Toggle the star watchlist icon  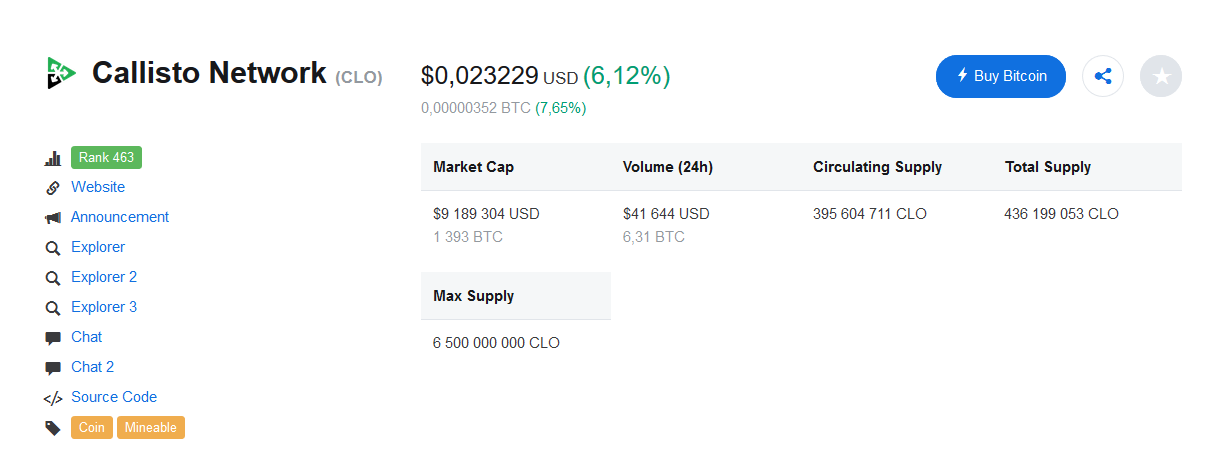1161,76
